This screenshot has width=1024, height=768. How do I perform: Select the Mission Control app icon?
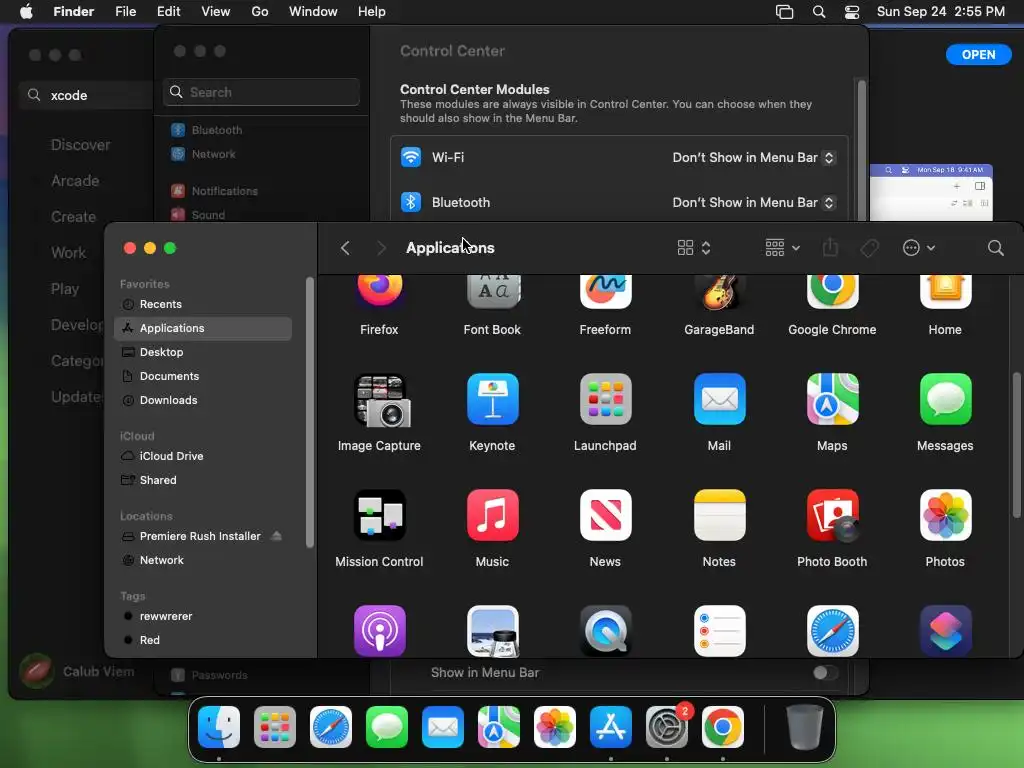pos(379,515)
